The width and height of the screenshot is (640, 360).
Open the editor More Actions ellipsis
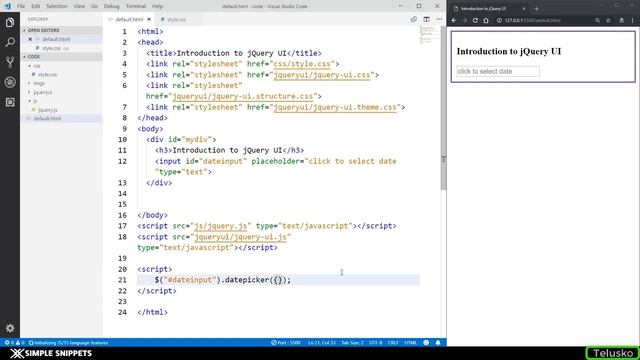[x=439, y=19]
